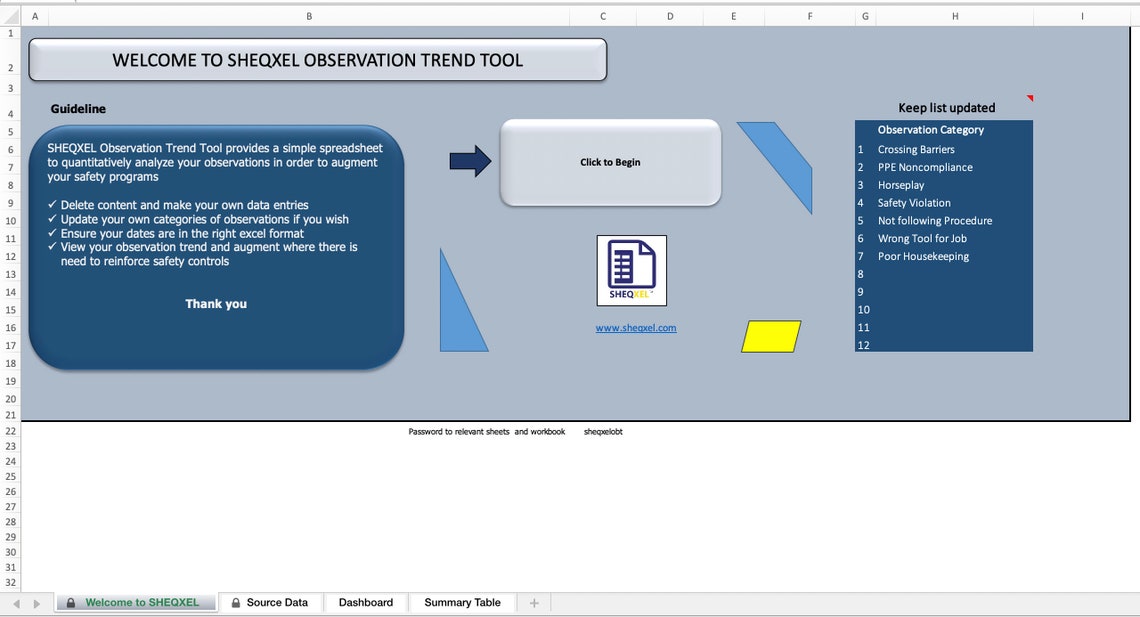This screenshot has width=1140, height=617.
Task: Click the right sheet-scroll arrow
Action: 36,602
